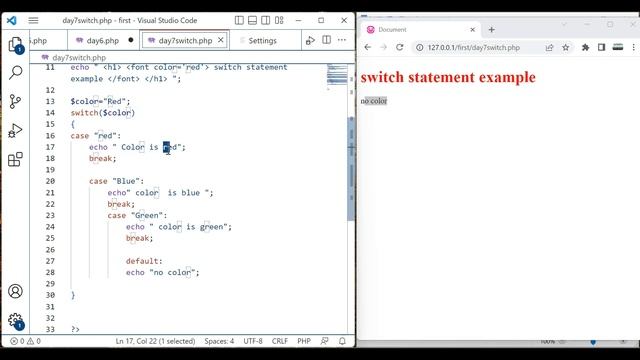
Task: Toggle the browser side panel icon
Action: (x=601, y=47)
